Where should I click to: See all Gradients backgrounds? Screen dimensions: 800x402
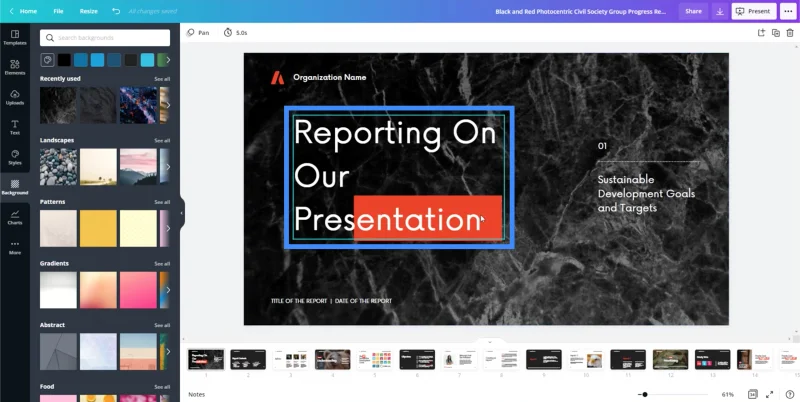[x=162, y=264]
